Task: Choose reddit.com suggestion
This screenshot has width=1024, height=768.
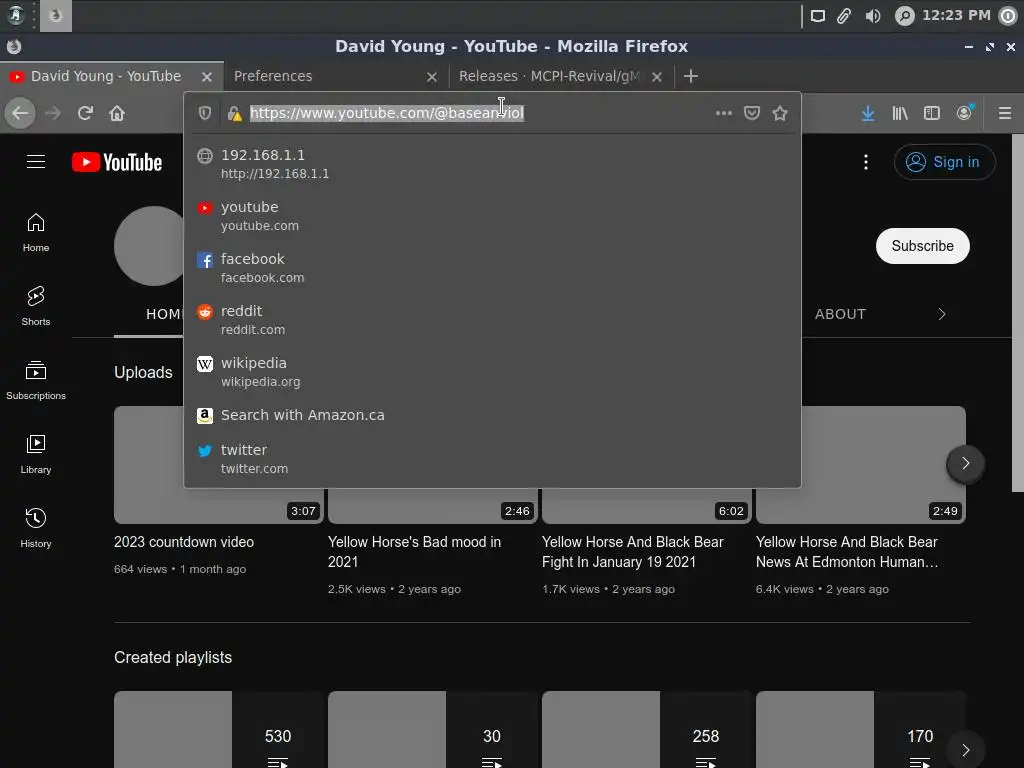Action: point(492,319)
